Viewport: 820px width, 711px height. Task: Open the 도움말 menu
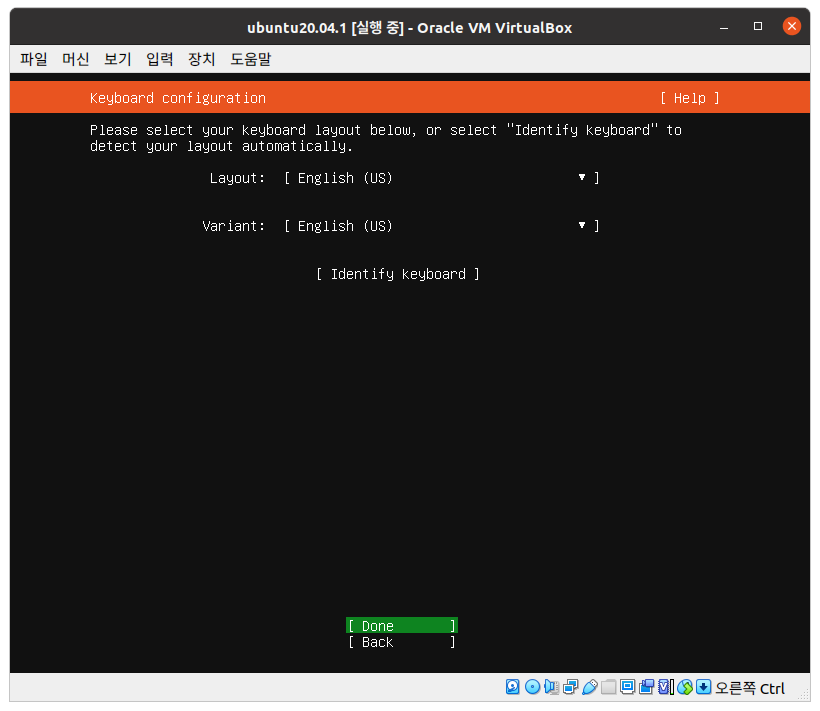[x=250, y=59]
